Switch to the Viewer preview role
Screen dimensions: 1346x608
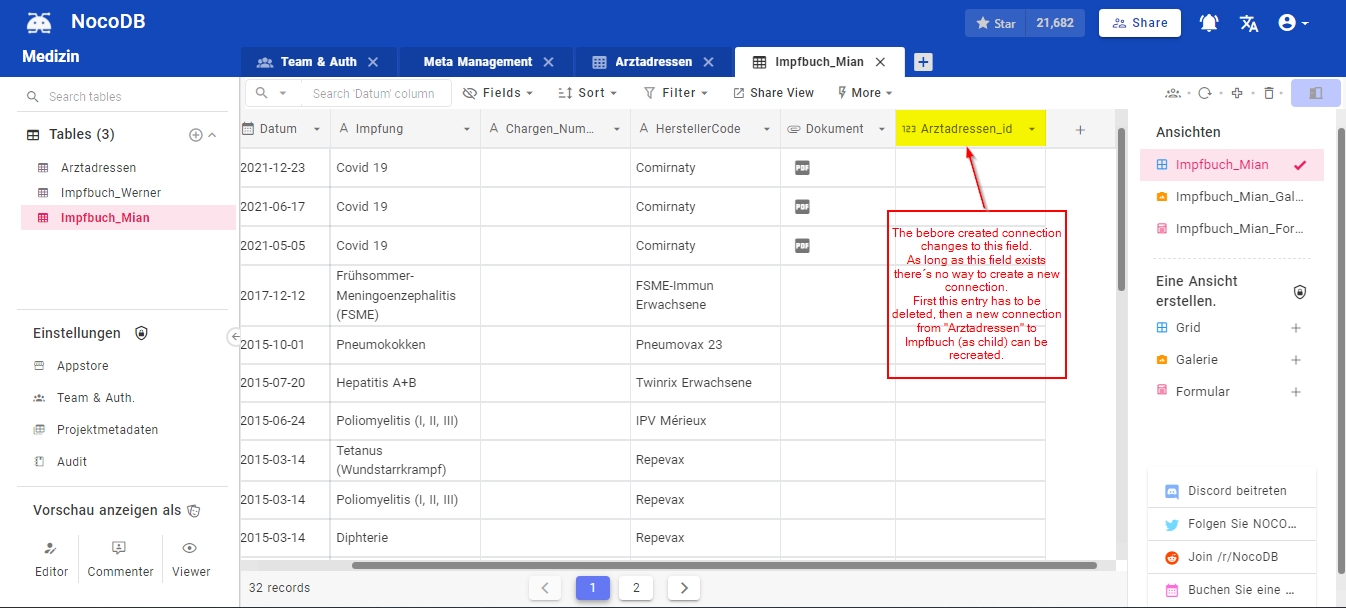tap(190, 557)
